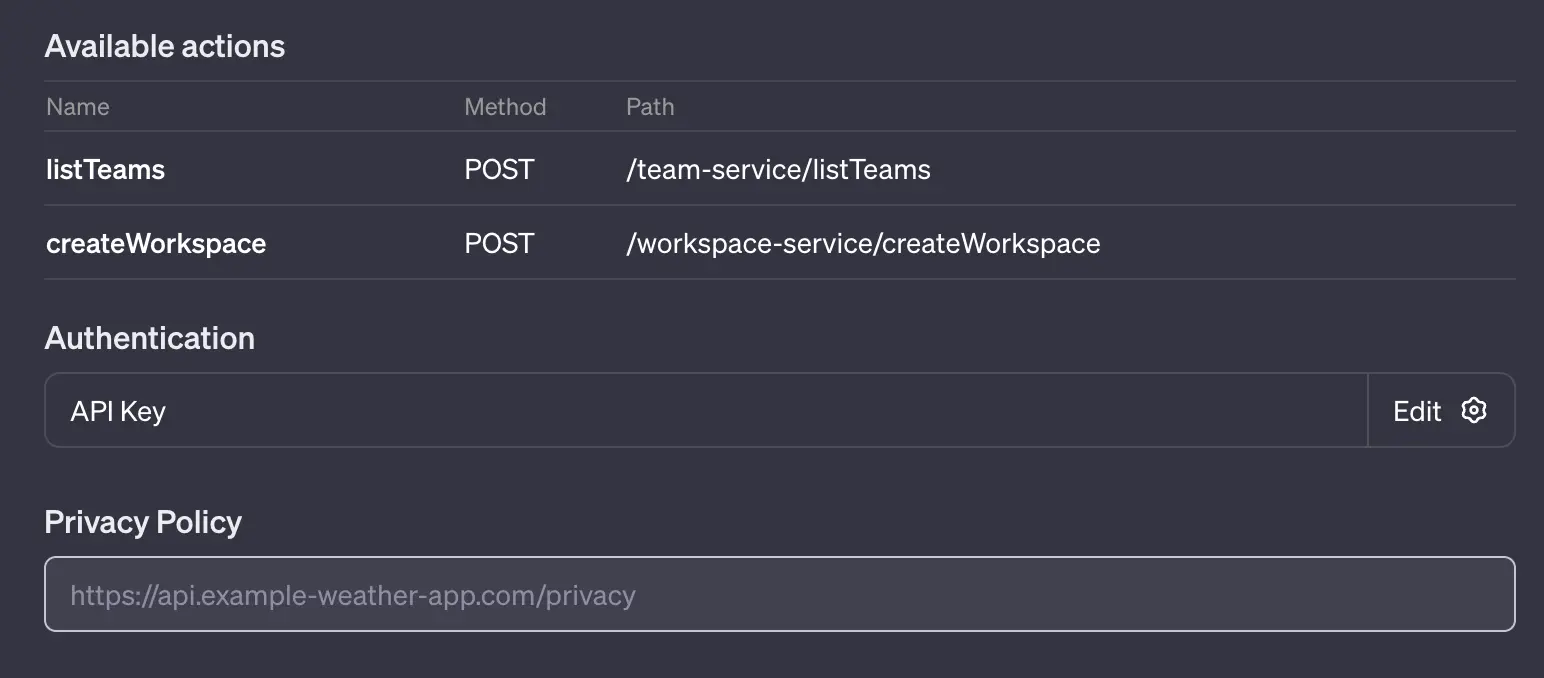Click the placeholder privacy URL text
The image size is (1544, 678).
[352, 594]
